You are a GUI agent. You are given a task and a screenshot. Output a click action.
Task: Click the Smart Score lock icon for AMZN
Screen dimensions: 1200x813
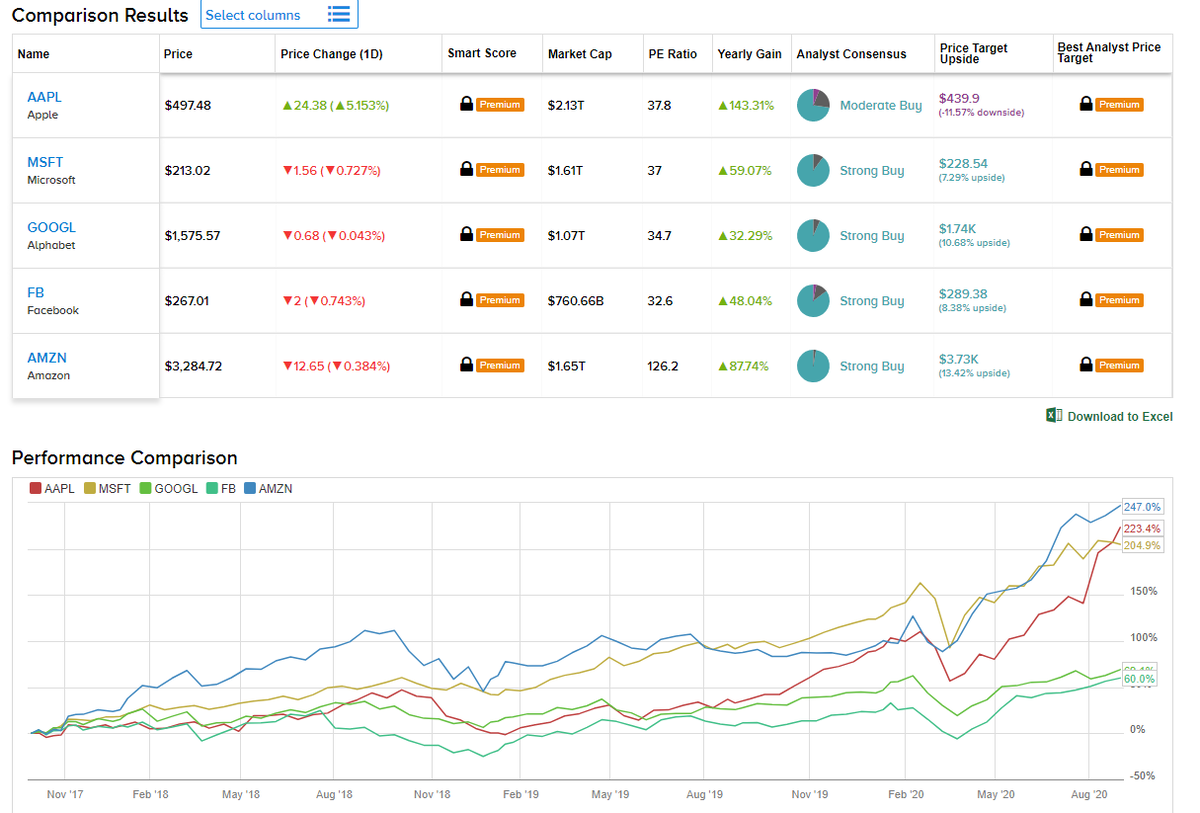click(x=466, y=364)
